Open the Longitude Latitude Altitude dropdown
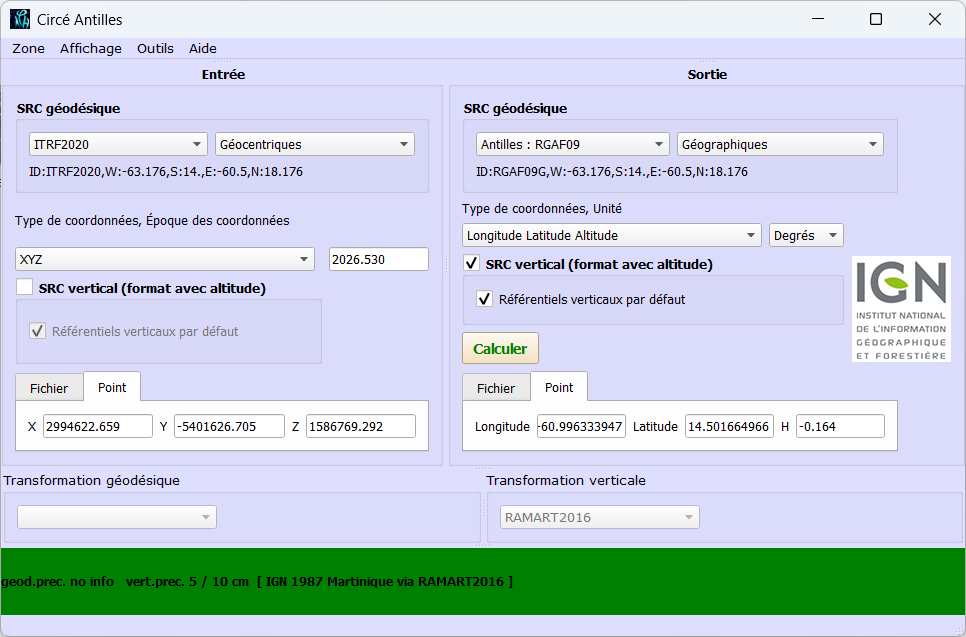 tap(612, 235)
